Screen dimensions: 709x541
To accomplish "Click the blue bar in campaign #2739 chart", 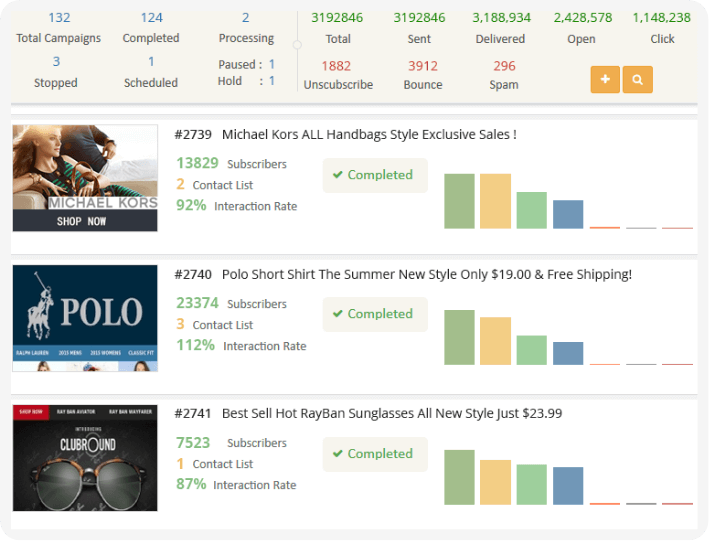I will [568, 214].
